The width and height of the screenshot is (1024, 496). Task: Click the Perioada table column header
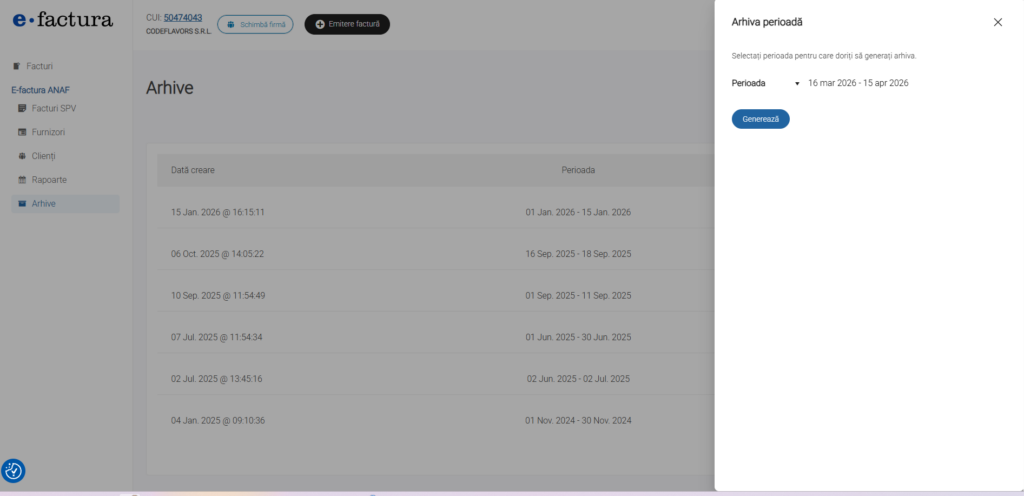pos(578,170)
